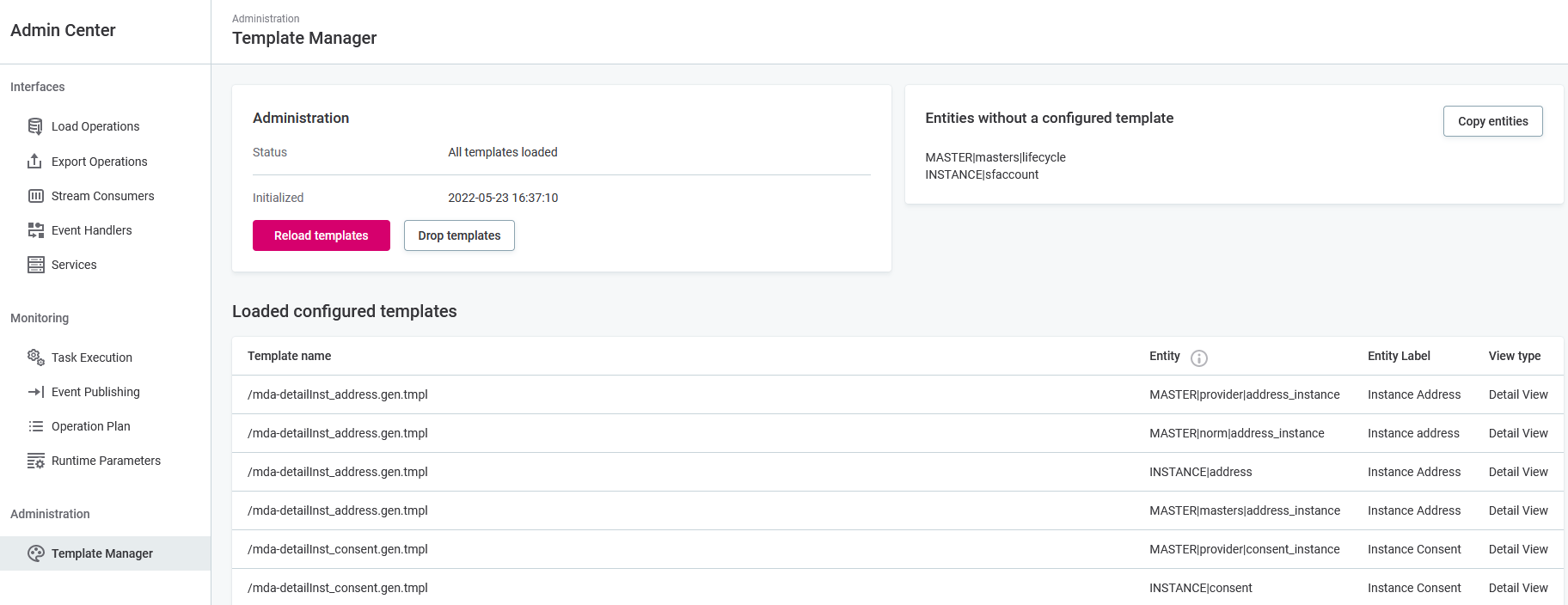Click the Load Operations database icon
Viewport: 1568px width, 605px height.
point(35,126)
